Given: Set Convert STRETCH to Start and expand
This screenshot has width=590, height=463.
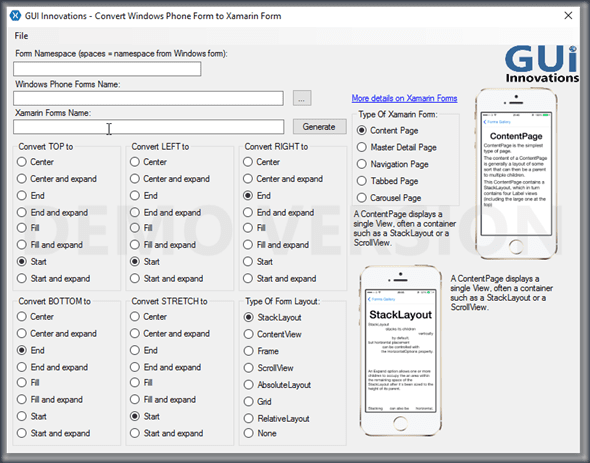Looking at the screenshot, I should (x=167, y=433).
